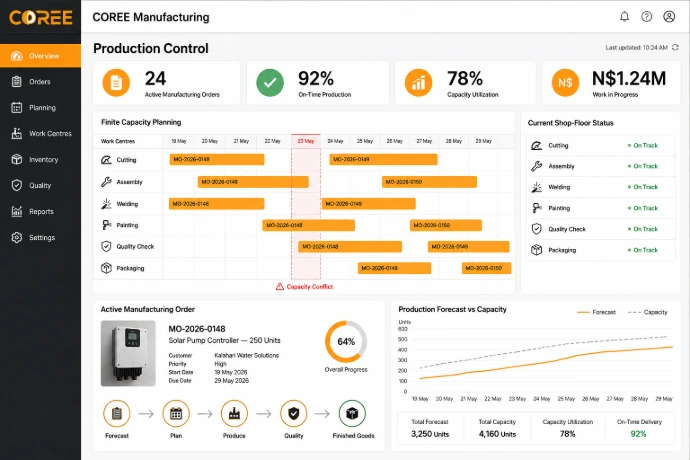690x460 pixels.
Task: Click the Quality Check shield icon in Gantt
Action: (106, 247)
